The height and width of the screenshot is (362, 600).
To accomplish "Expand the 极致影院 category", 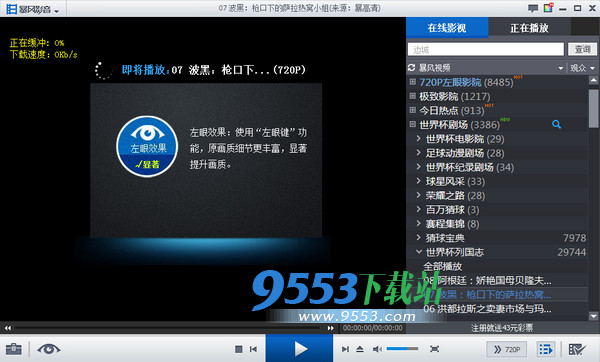I will coord(412,96).
